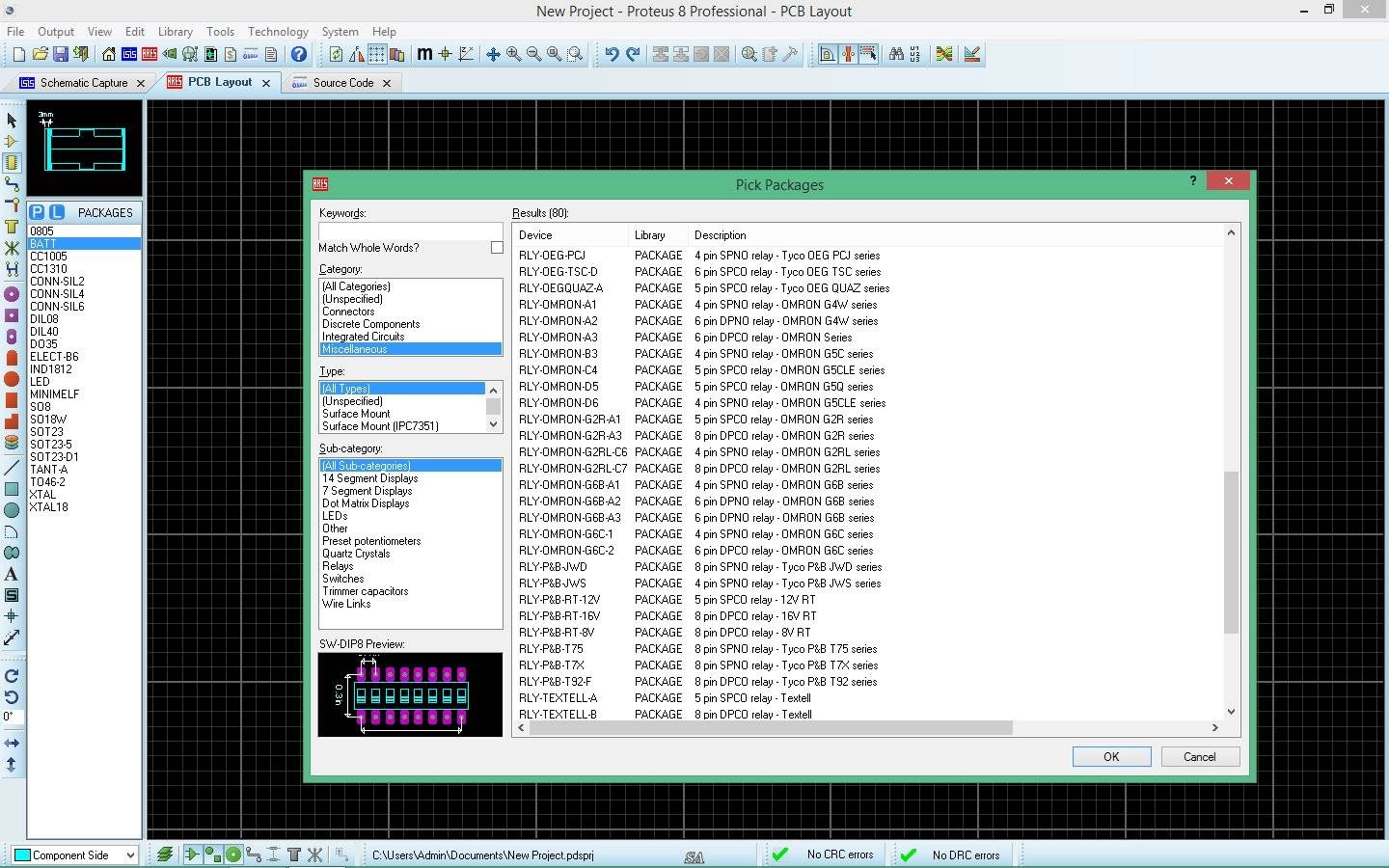Click the Description column header

coord(955,235)
